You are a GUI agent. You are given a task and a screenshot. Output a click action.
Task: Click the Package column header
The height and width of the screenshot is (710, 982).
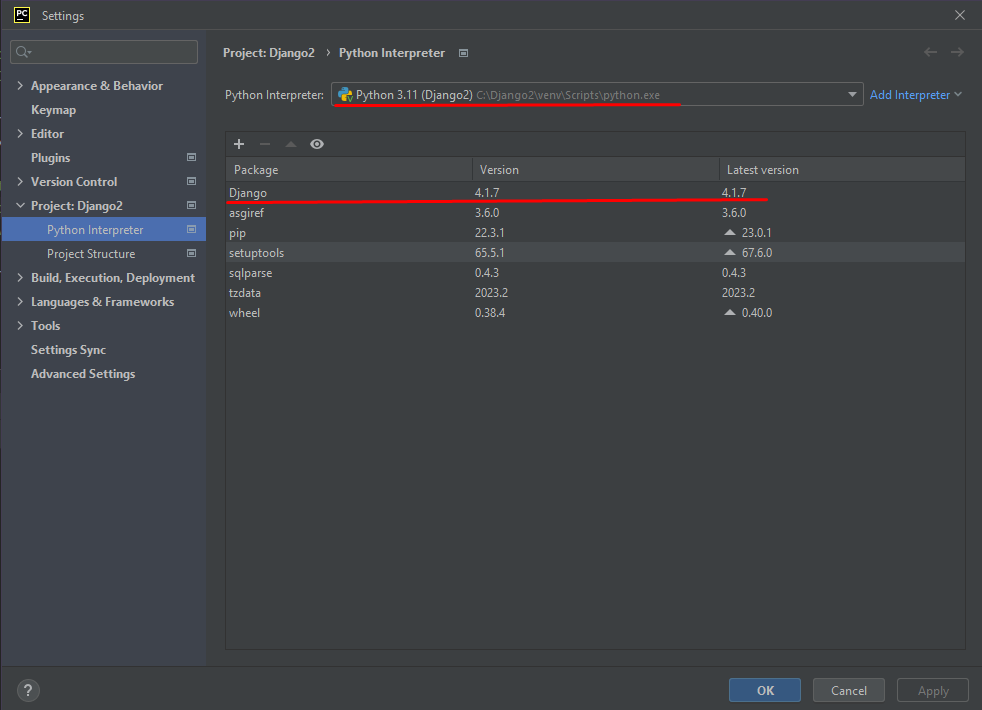pyautogui.click(x=349, y=170)
